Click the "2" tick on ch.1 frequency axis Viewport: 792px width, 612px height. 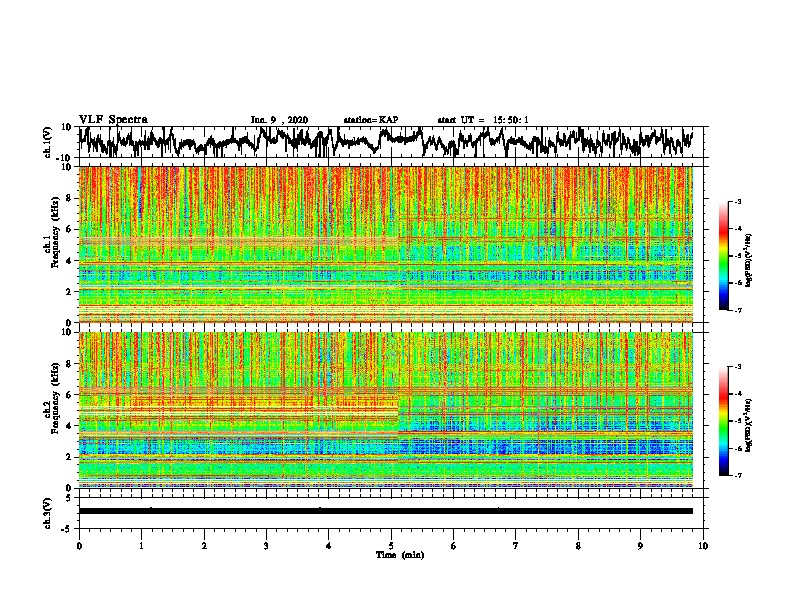[x=70, y=291]
